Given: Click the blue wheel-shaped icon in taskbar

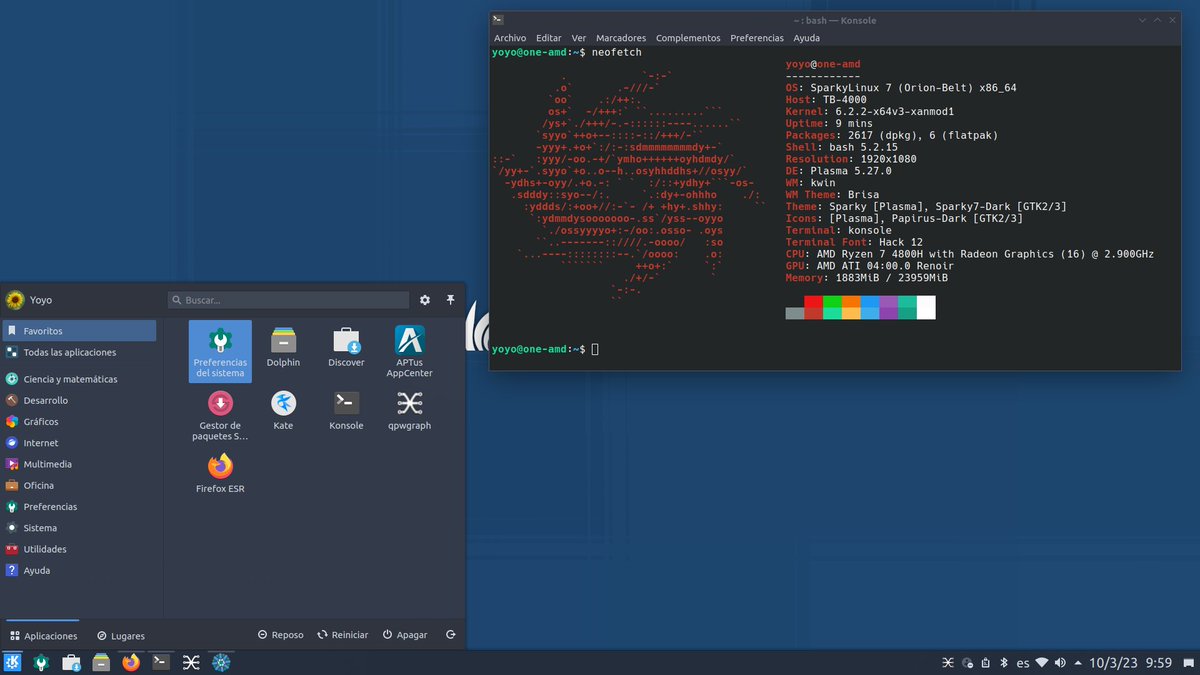Looking at the screenshot, I should (220, 662).
